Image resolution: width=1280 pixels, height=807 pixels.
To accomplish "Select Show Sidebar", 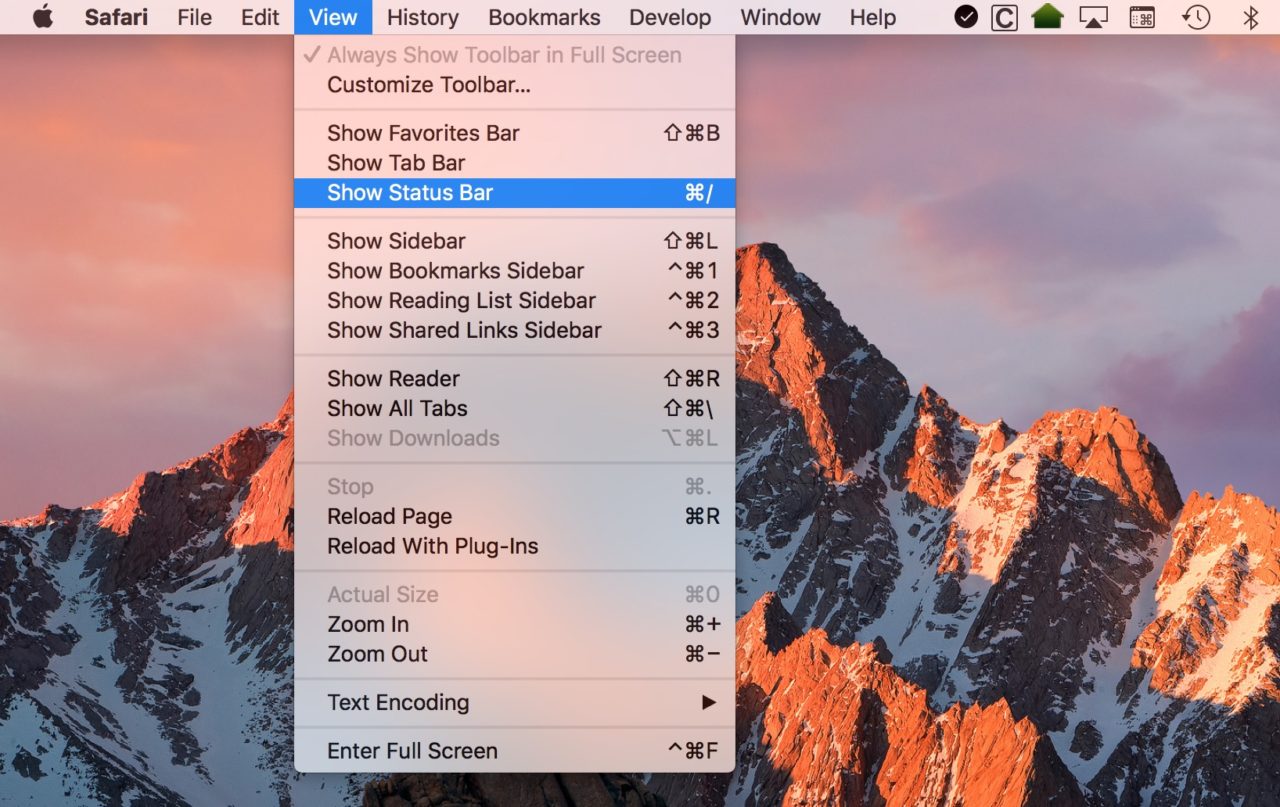I will 514,241.
